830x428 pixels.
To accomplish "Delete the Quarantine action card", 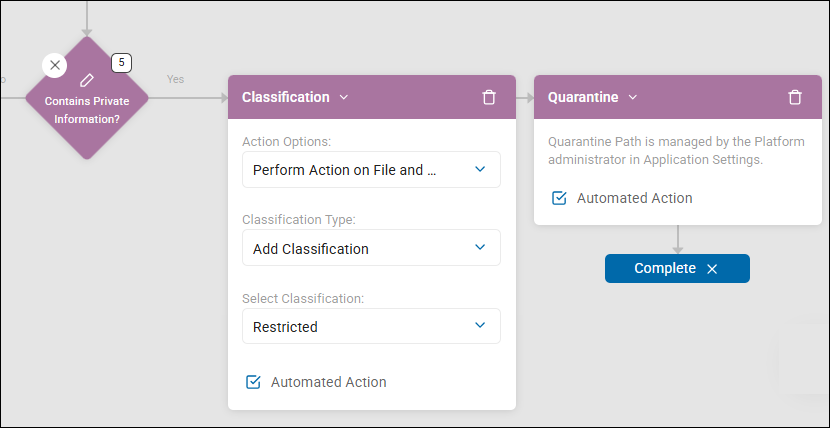I will click(x=795, y=97).
